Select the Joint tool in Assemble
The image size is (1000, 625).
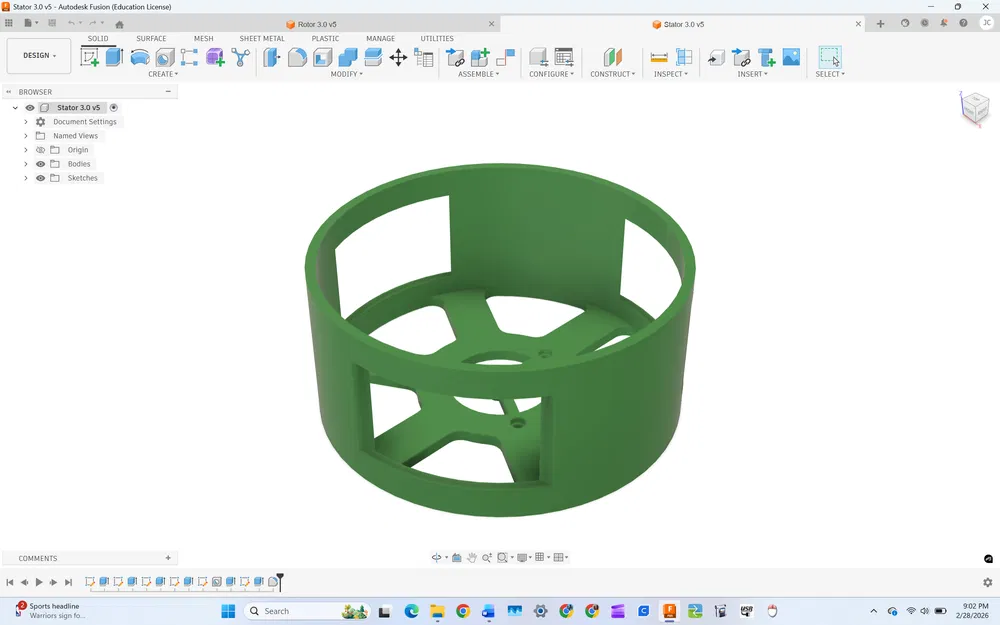pos(505,57)
